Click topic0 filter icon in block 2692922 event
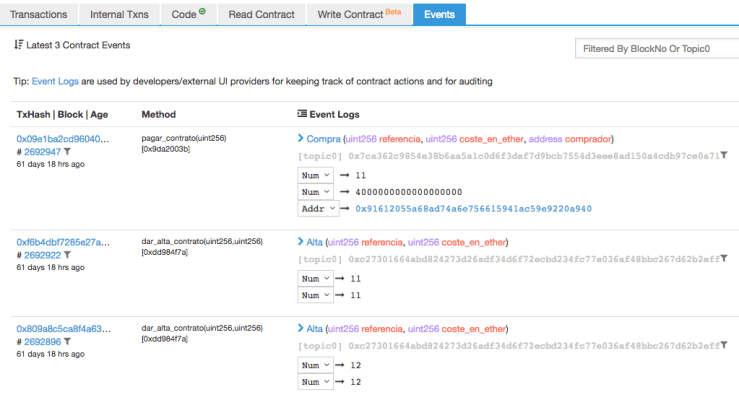The width and height of the screenshot is (739, 400). click(724, 259)
